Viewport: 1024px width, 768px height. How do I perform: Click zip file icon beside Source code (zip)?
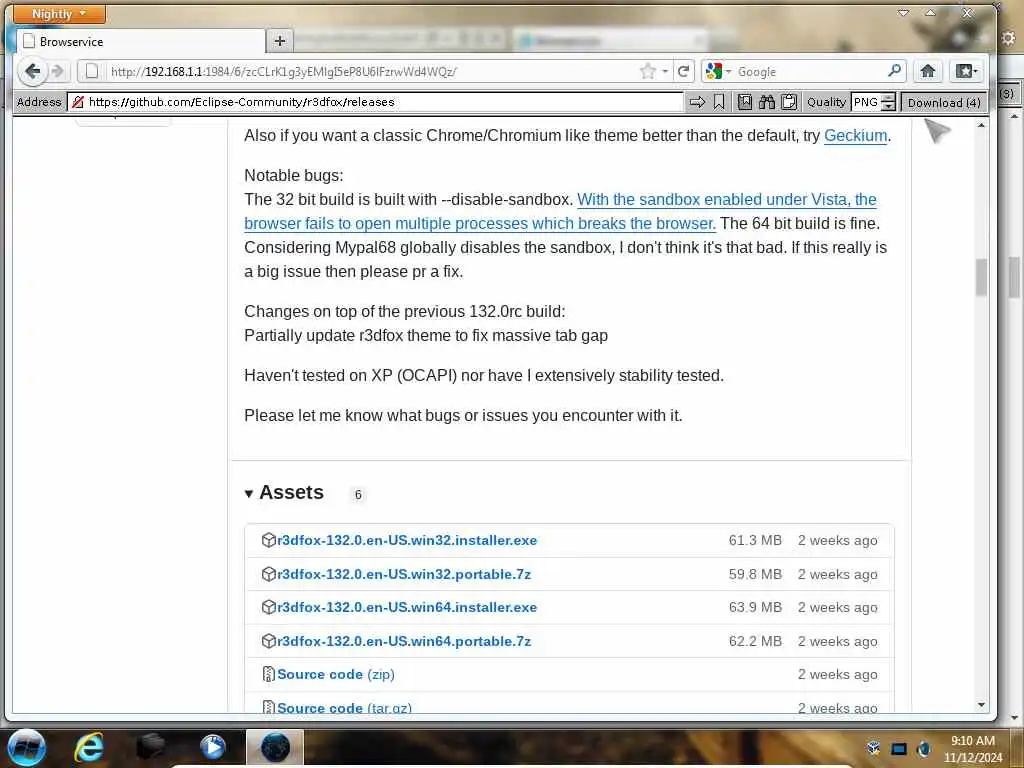tap(268, 674)
